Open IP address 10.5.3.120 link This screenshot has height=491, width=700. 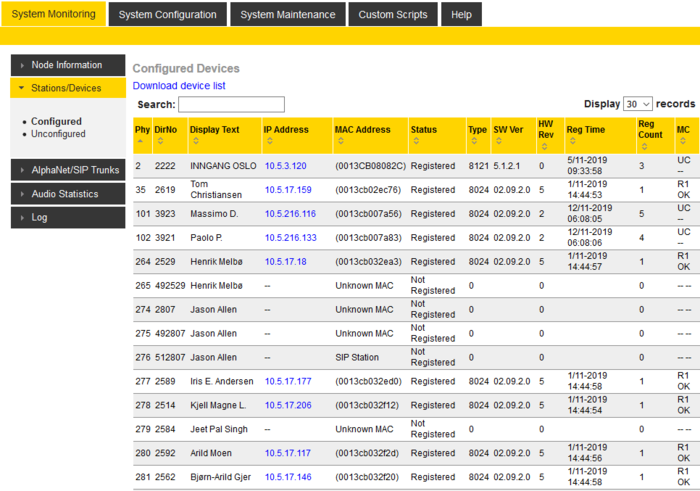pos(285,166)
